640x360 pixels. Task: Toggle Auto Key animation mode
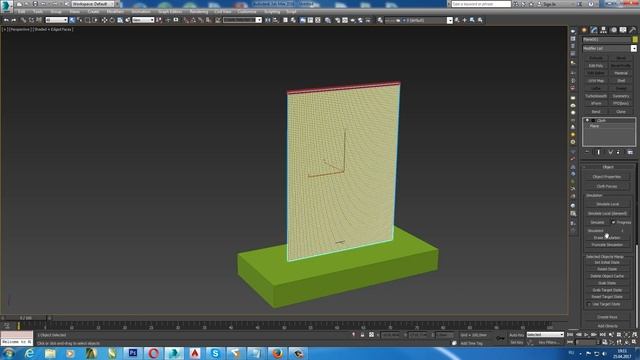point(516,335)
